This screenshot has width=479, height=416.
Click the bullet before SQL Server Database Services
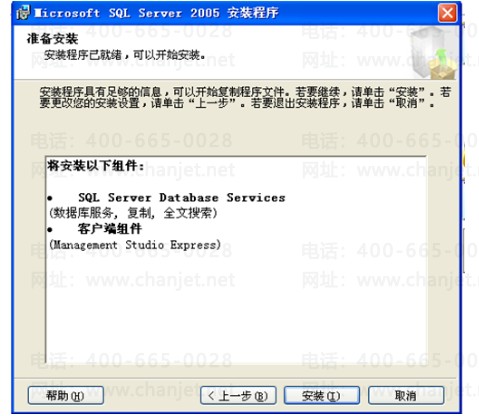50,198
